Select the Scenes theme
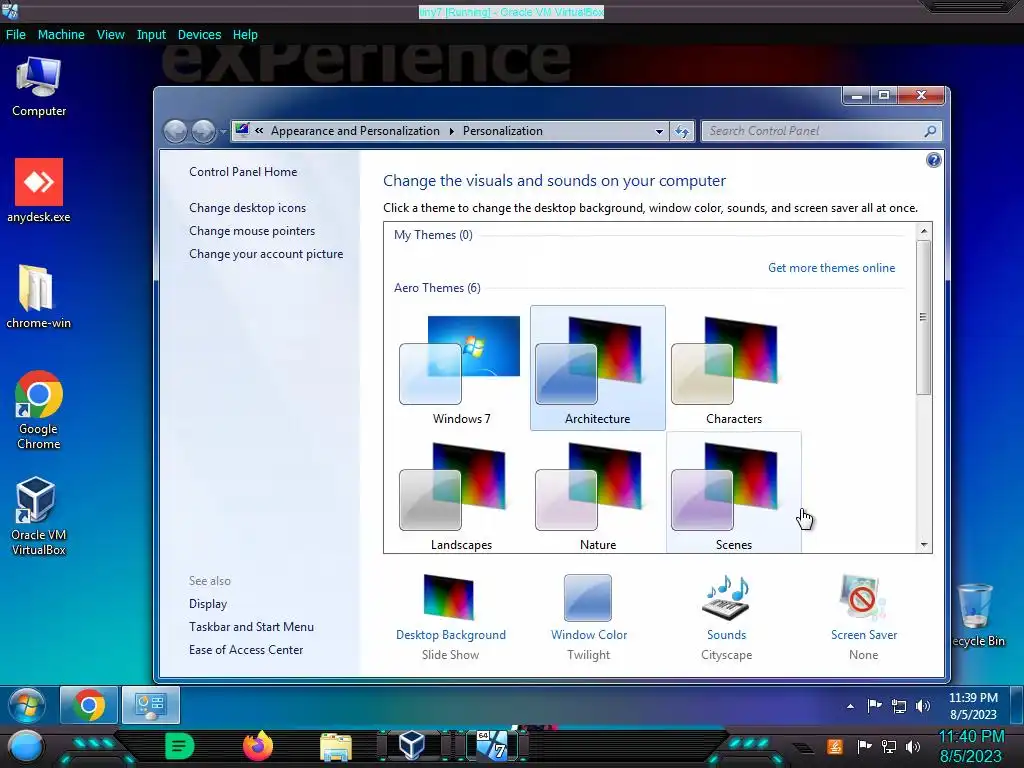The height and width of the screenshot is (768, 1024). click(x=733, y=493)
